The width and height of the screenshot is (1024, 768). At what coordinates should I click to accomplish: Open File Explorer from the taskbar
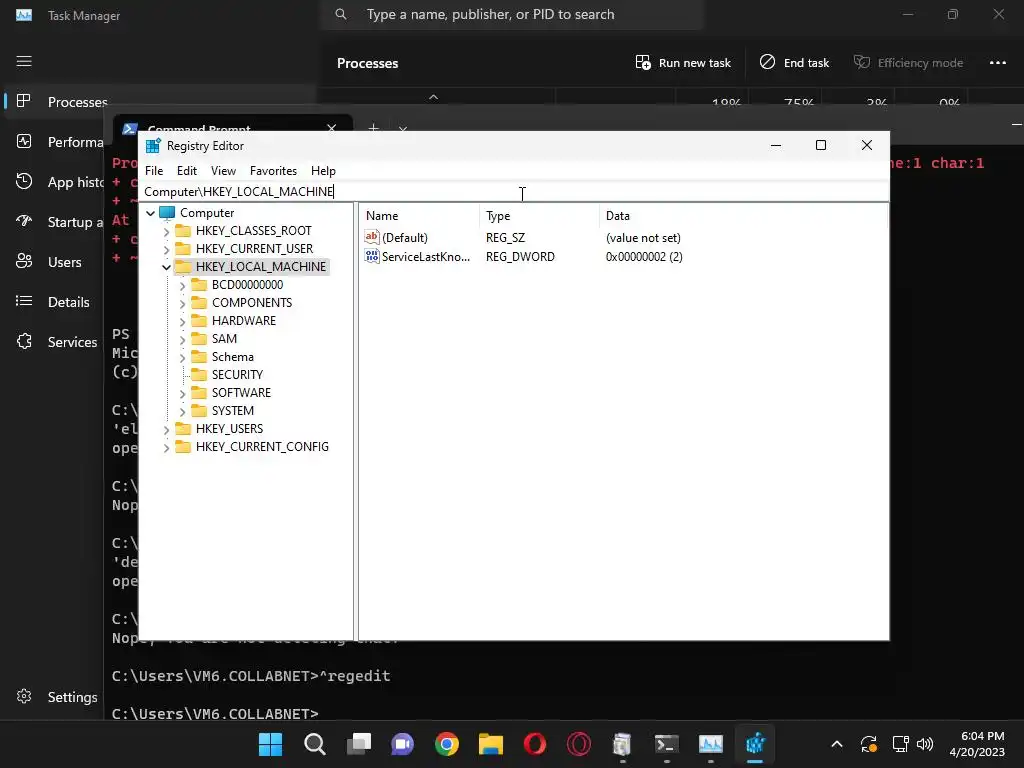(x=490, y=744)
